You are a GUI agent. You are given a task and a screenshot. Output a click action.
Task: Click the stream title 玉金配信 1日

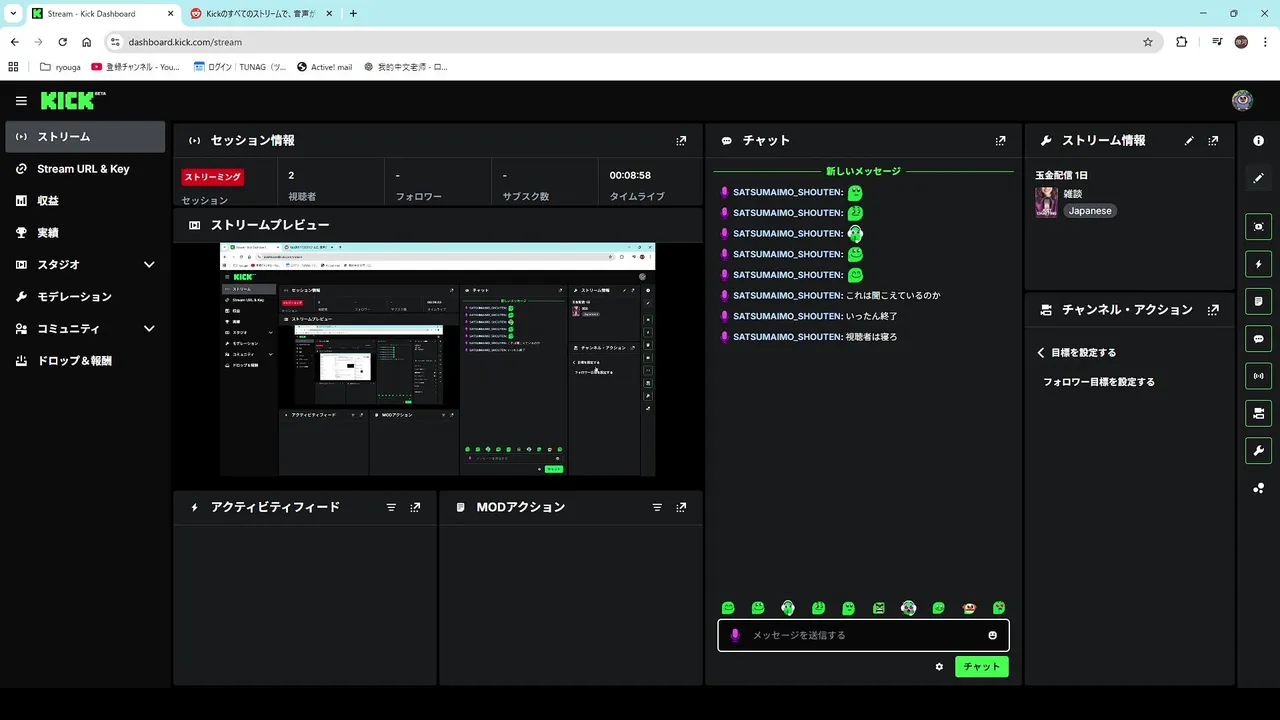point(1061,175)
